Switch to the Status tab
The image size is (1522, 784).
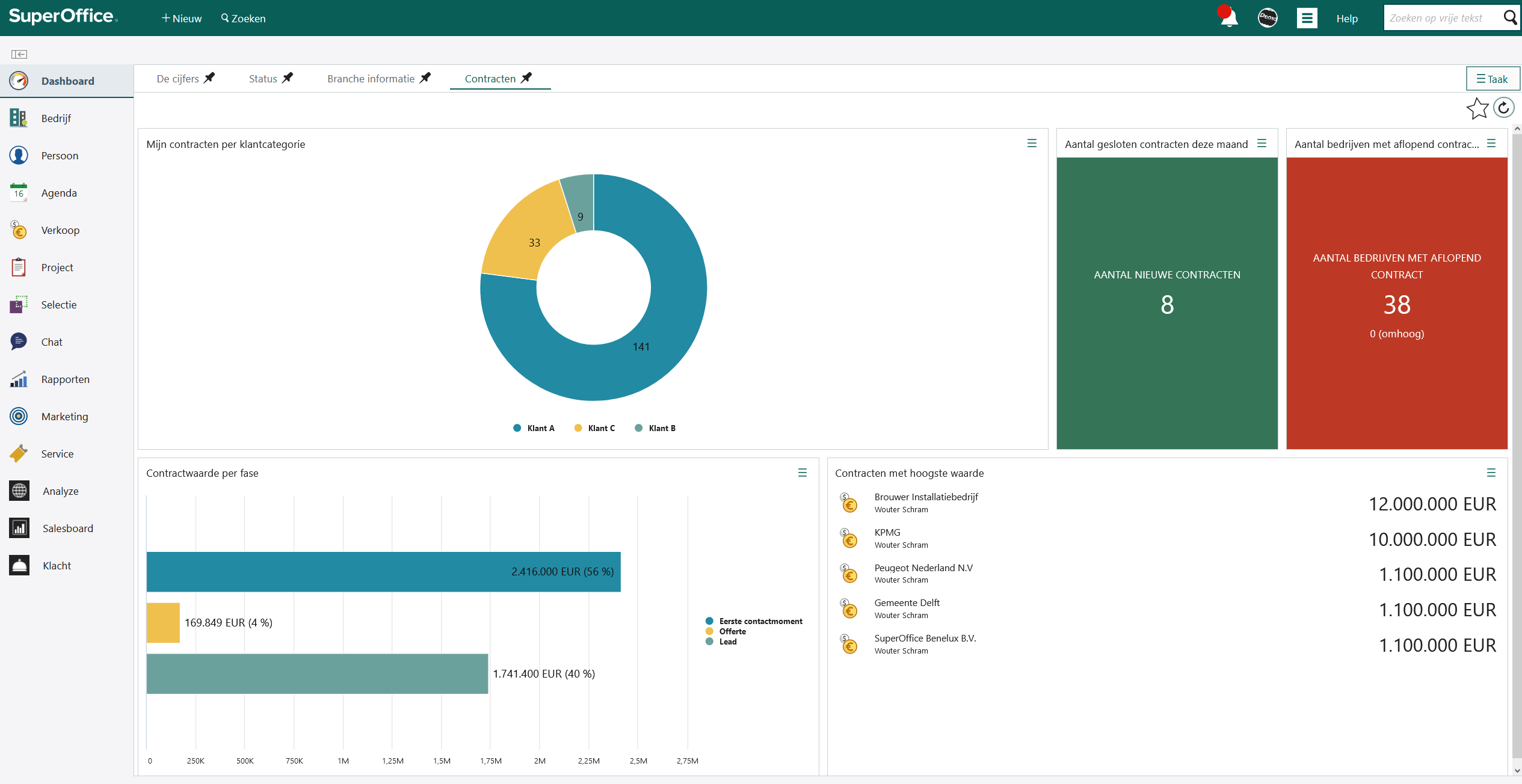tap(263, 79)
